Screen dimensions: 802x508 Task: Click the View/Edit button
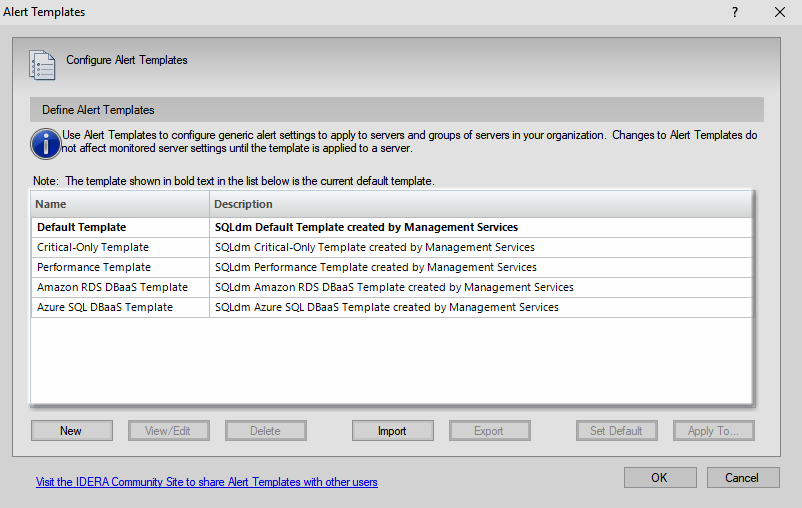click(x=168, y=431)
